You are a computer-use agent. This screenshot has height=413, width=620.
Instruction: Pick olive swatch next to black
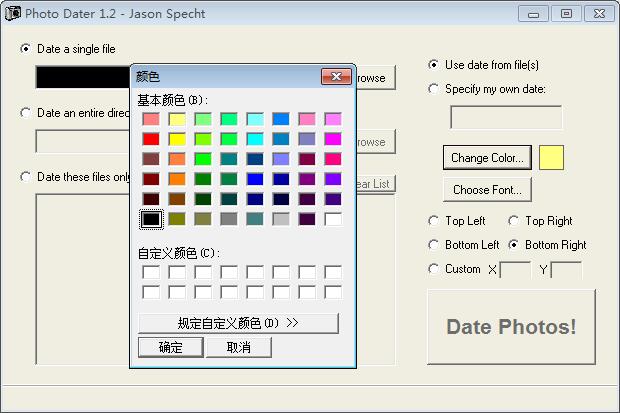(x=177, y=219)
